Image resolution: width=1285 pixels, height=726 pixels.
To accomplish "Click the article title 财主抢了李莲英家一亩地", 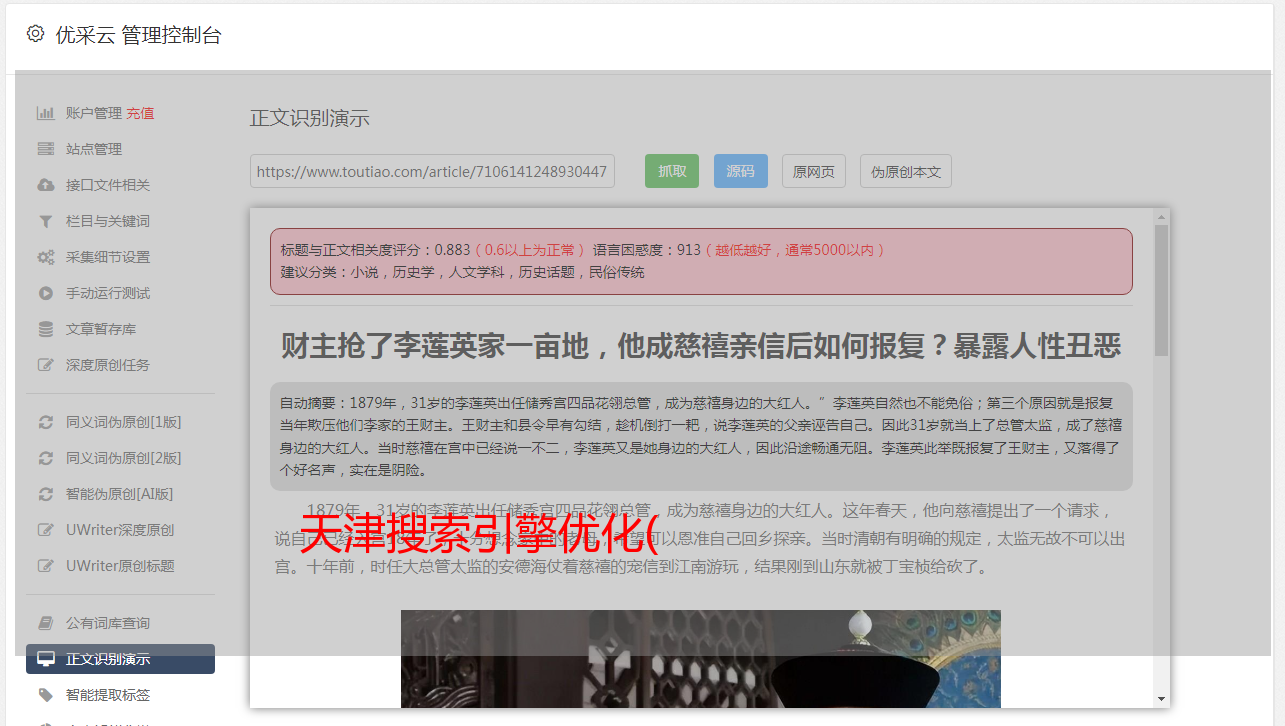I will [700, 347].
